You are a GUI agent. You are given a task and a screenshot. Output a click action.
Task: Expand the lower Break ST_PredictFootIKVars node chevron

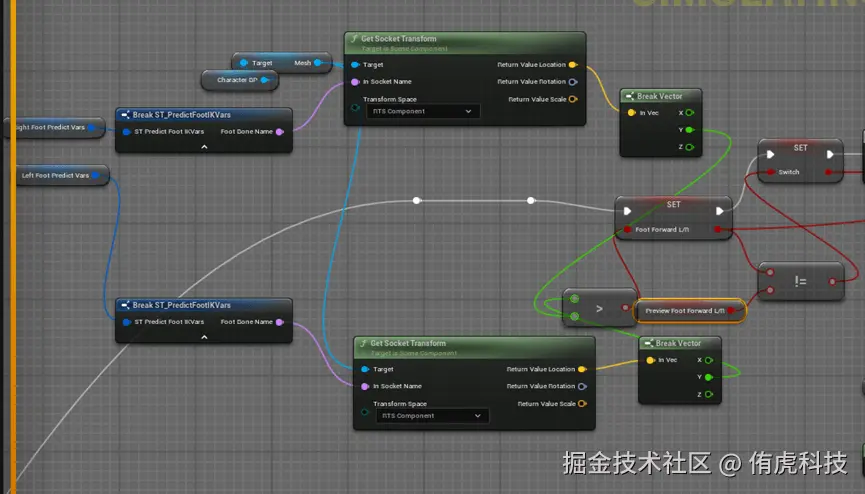click(x=204, y=337)
